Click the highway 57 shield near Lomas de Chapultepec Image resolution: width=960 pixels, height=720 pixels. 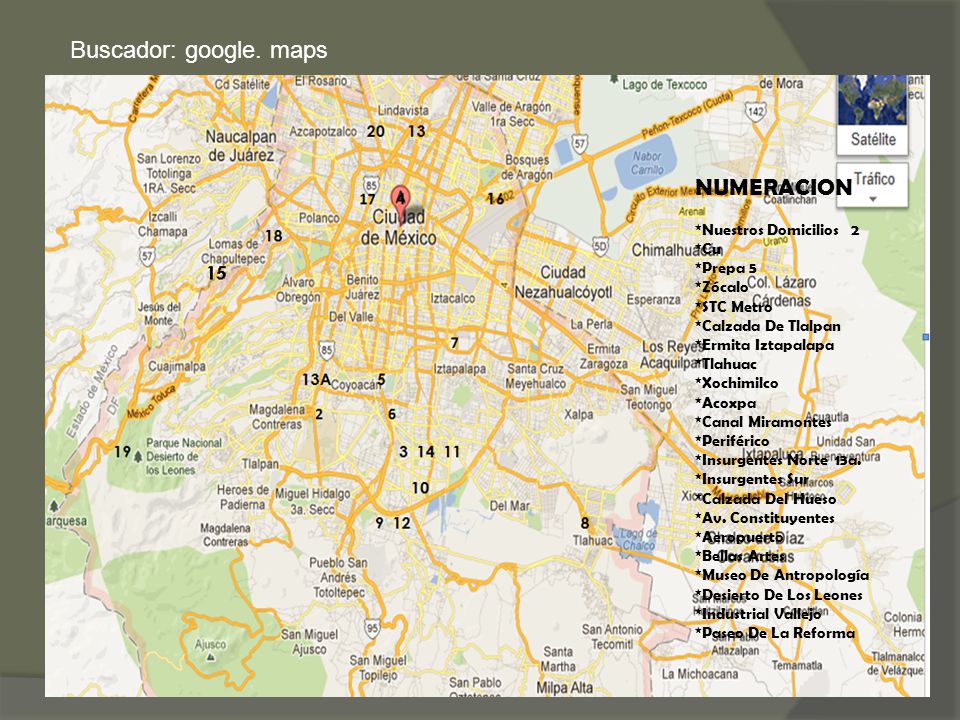pyautogui.click(x=147, y=256)
